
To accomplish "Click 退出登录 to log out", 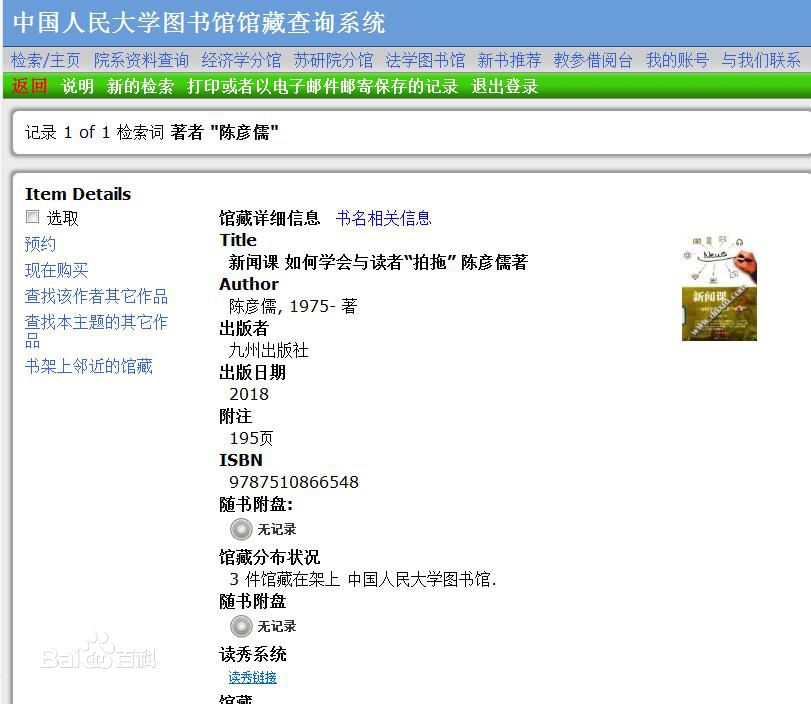I will click(505, 86).
